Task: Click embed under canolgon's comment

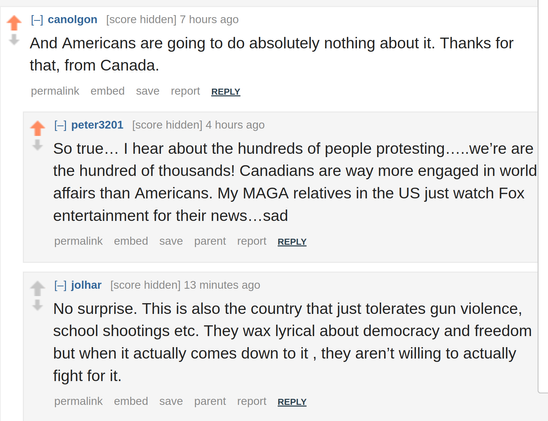Action: 107,91
